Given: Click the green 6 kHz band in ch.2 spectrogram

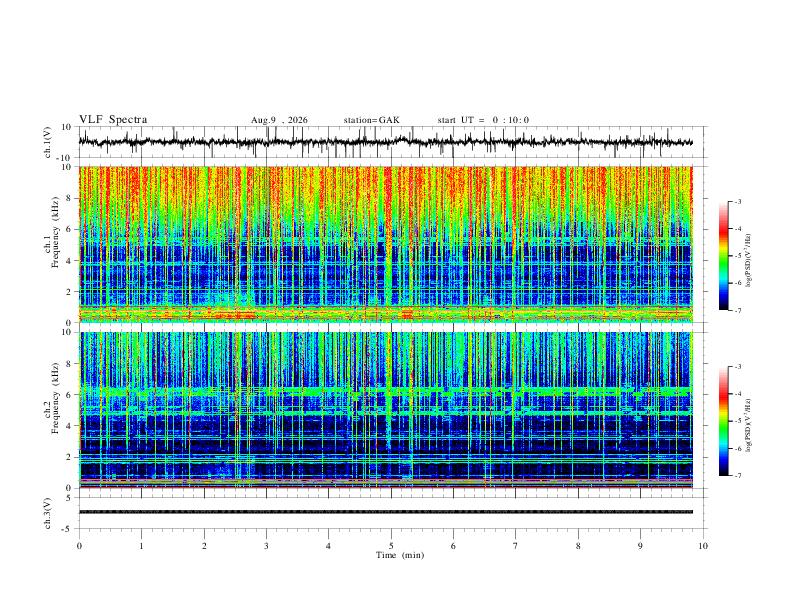Looking at the screenshot, I should [x=386, y=391].
